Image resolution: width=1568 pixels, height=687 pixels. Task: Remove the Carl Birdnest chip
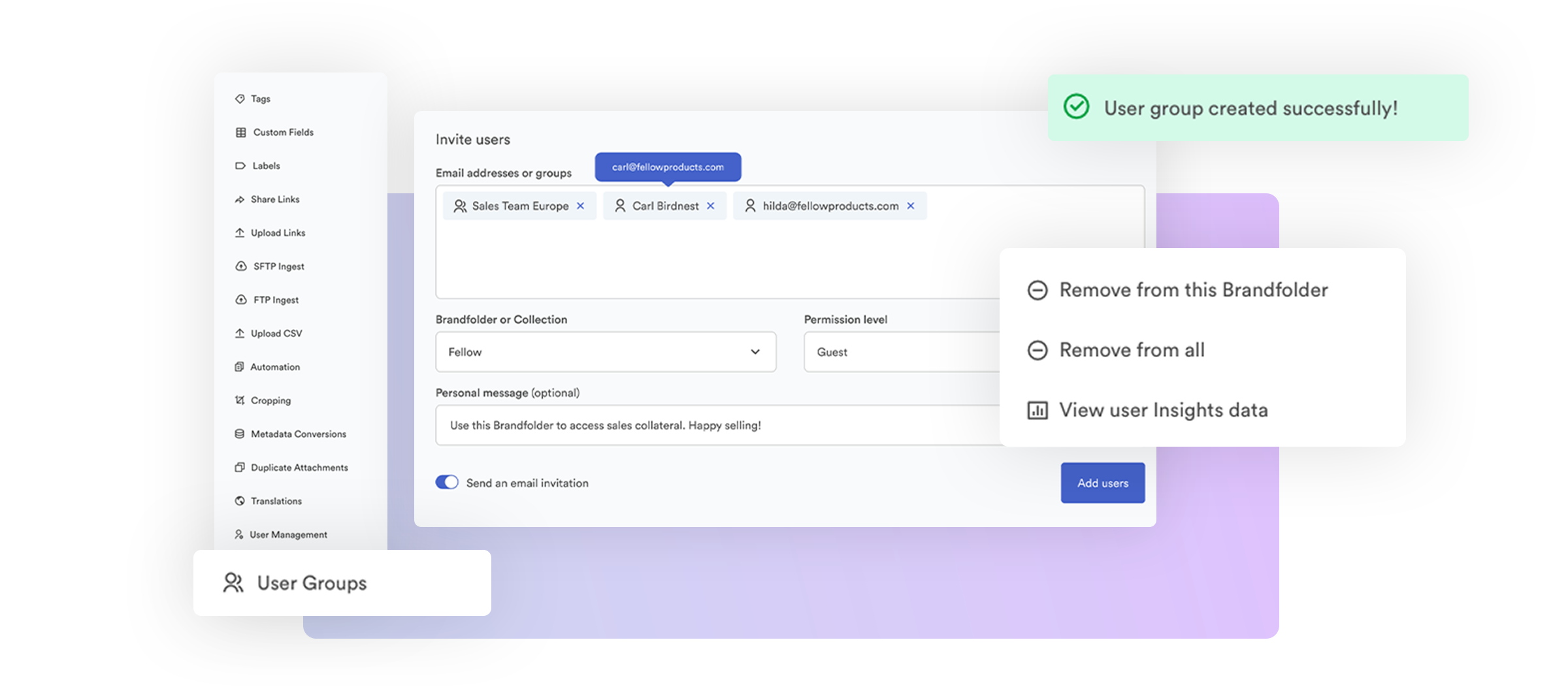point(711,206)
